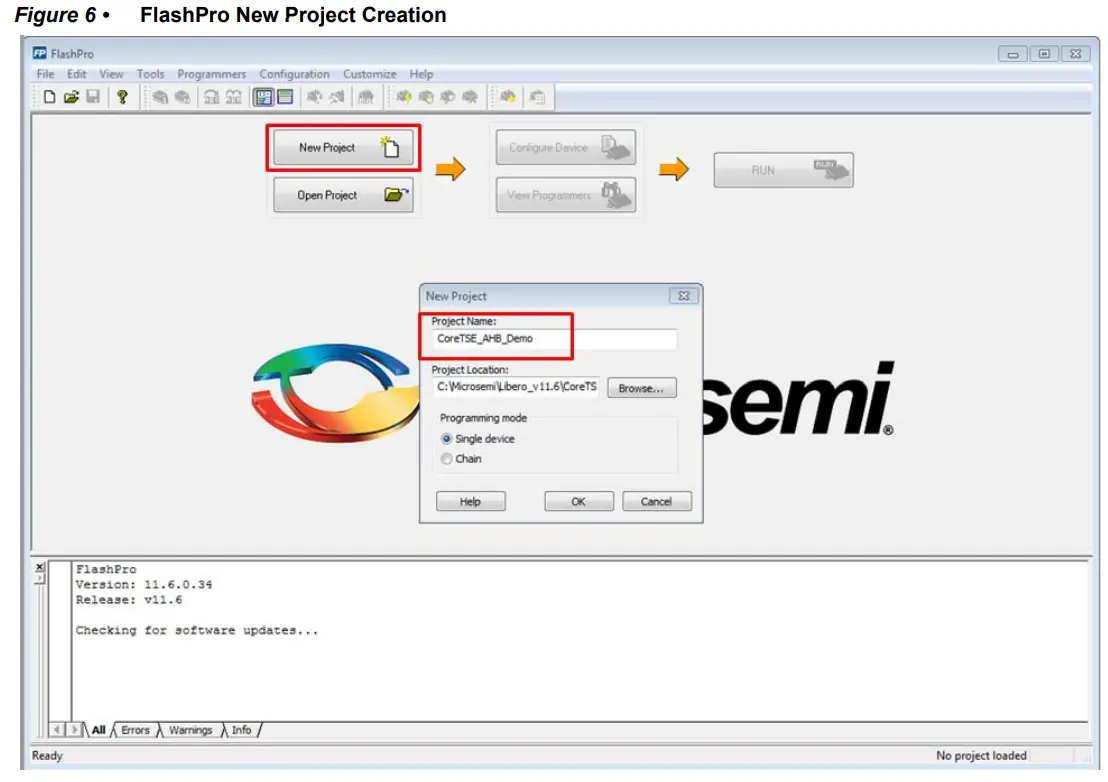Switch to the Warnings log tab
This screenshot has height=782, width=1108.
pos(191,730)
